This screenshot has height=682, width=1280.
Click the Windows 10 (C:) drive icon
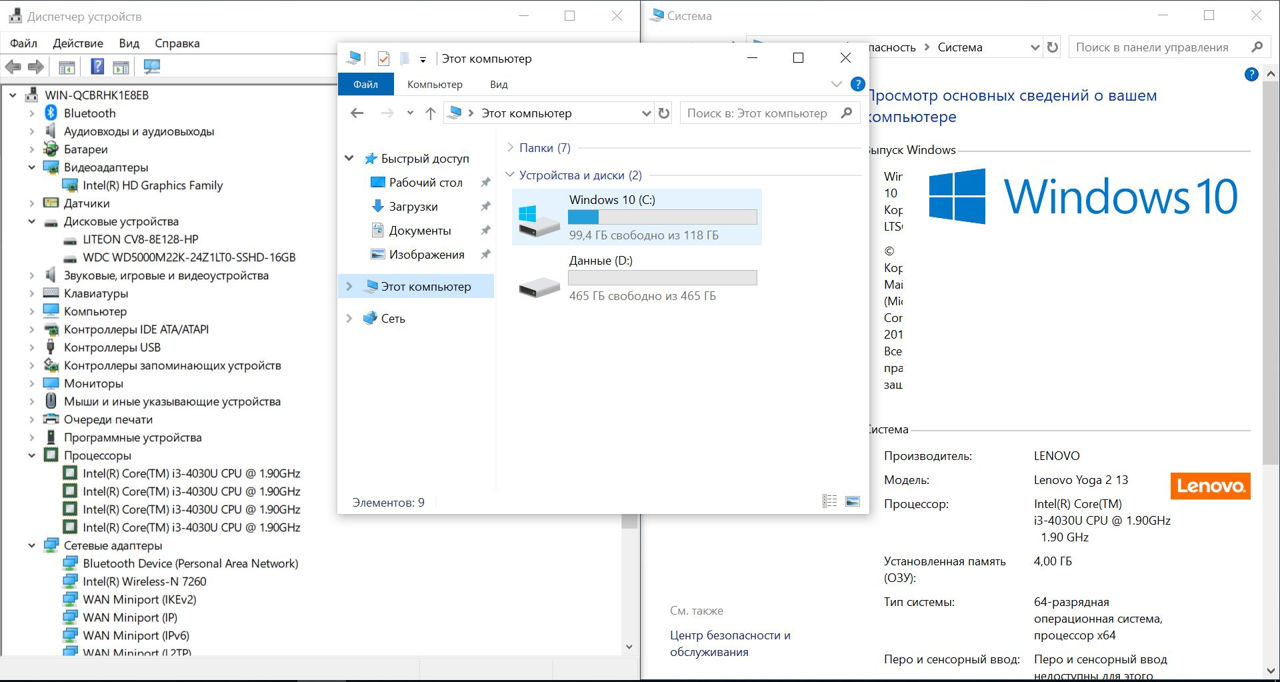[x=540, y=217]
